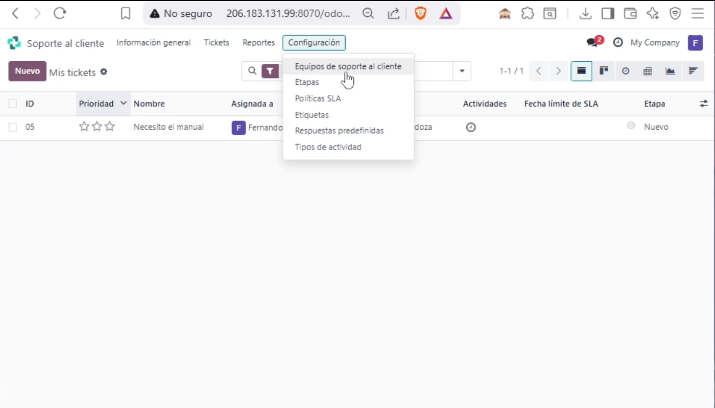Set second priority star on ticket 05
715x408 pixels.
pyautogui.click(x=97, y=126)
